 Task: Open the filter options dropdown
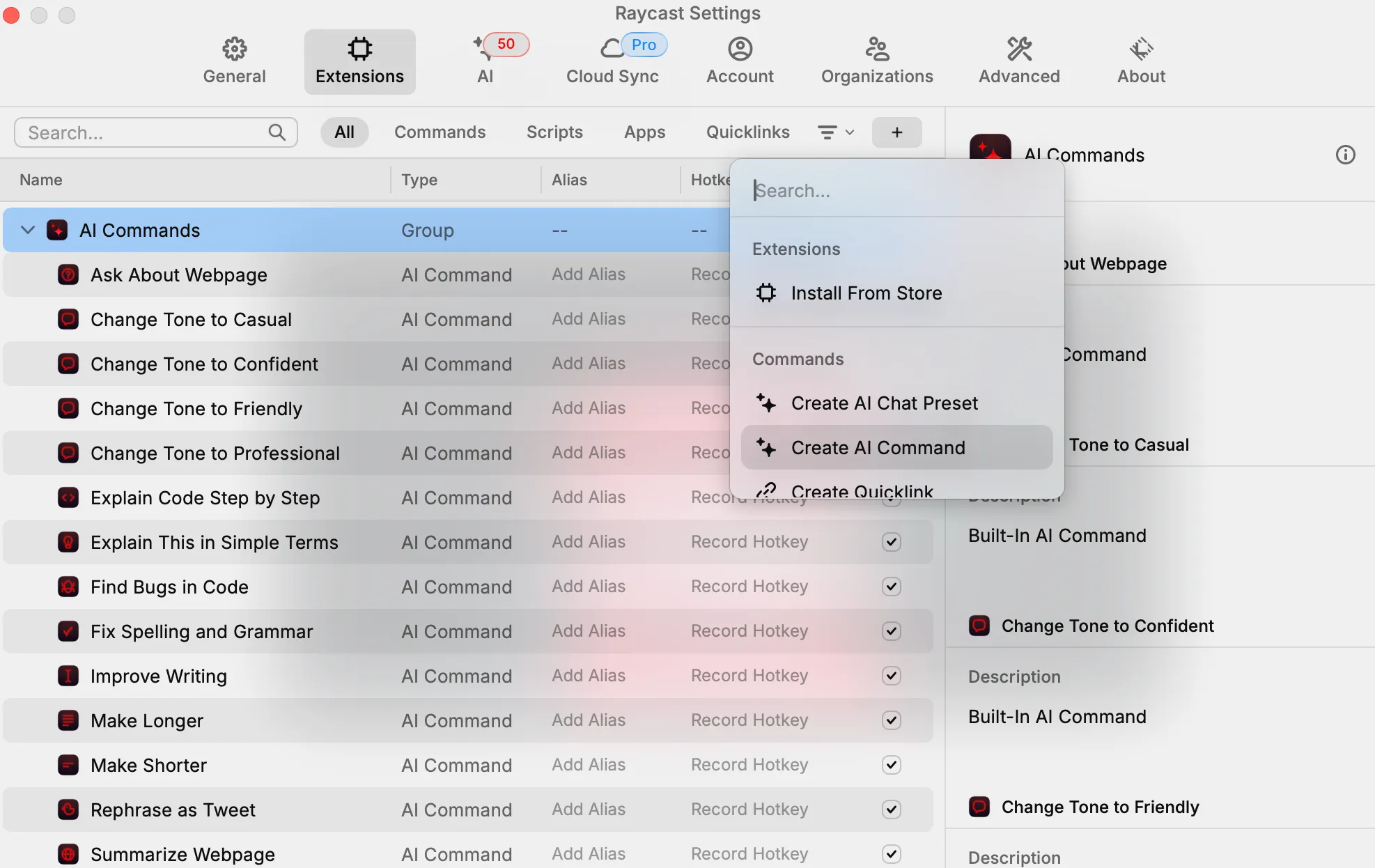click(x=836, y=132)
